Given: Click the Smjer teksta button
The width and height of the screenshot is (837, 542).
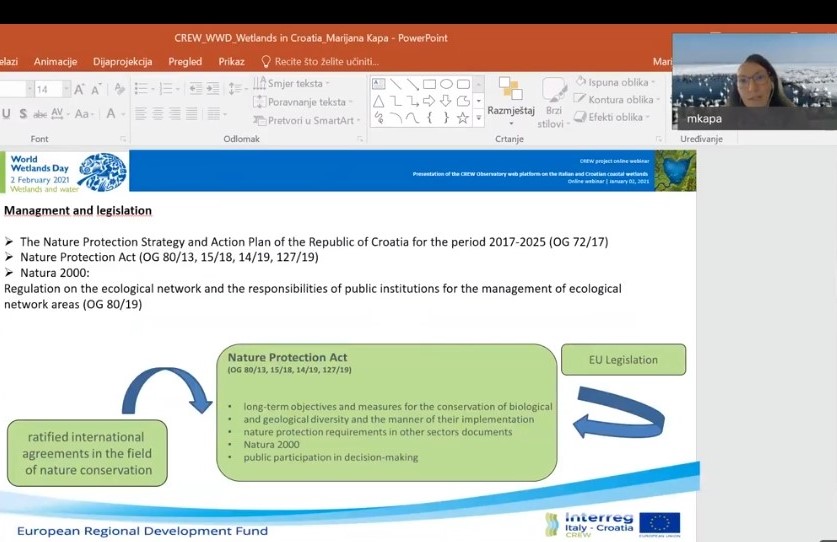Looking at the screenshot, I should (x=290, y=83).
